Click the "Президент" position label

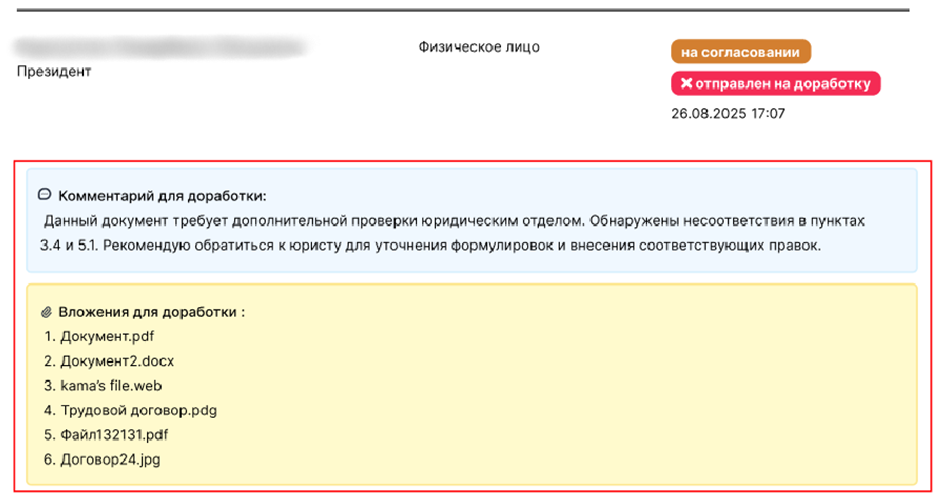pos(54,72)
